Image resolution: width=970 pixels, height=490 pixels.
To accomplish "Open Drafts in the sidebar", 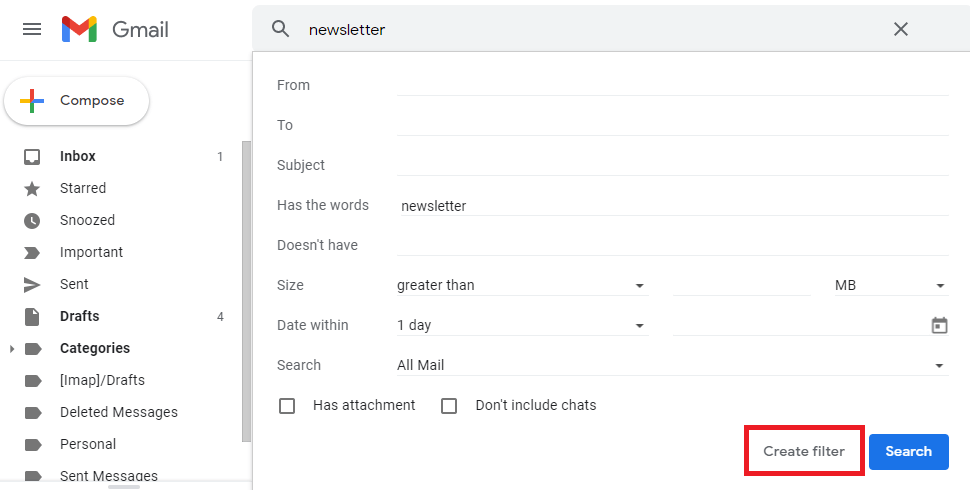I will (79, 316).
